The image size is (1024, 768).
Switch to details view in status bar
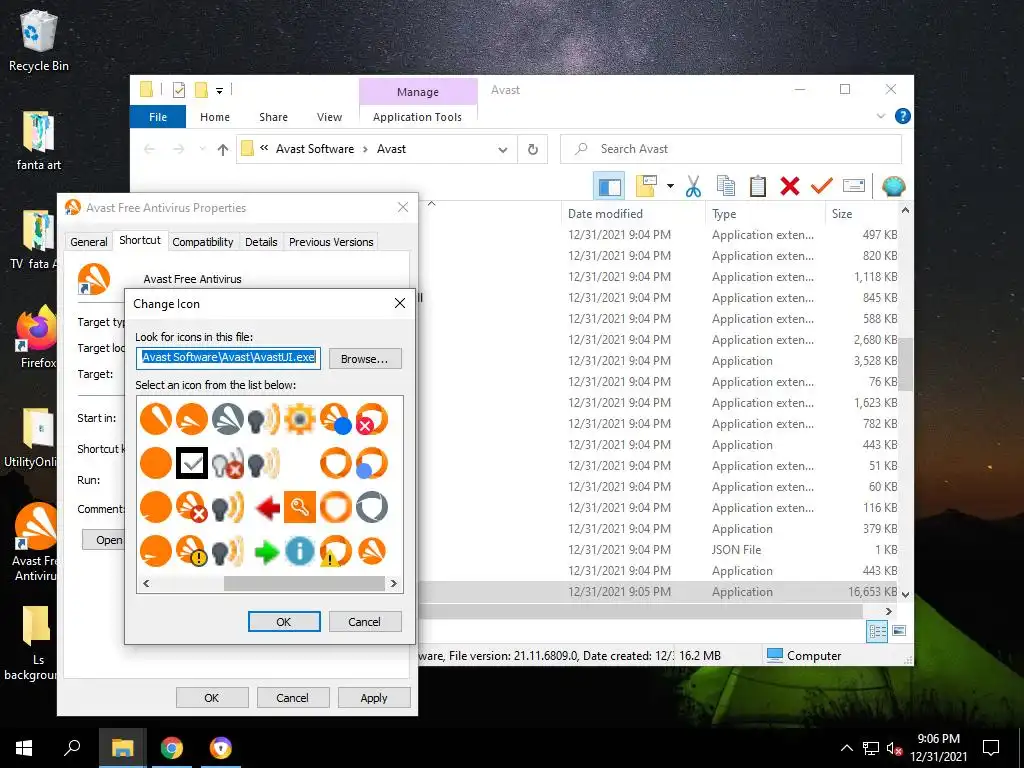[877, 631]
